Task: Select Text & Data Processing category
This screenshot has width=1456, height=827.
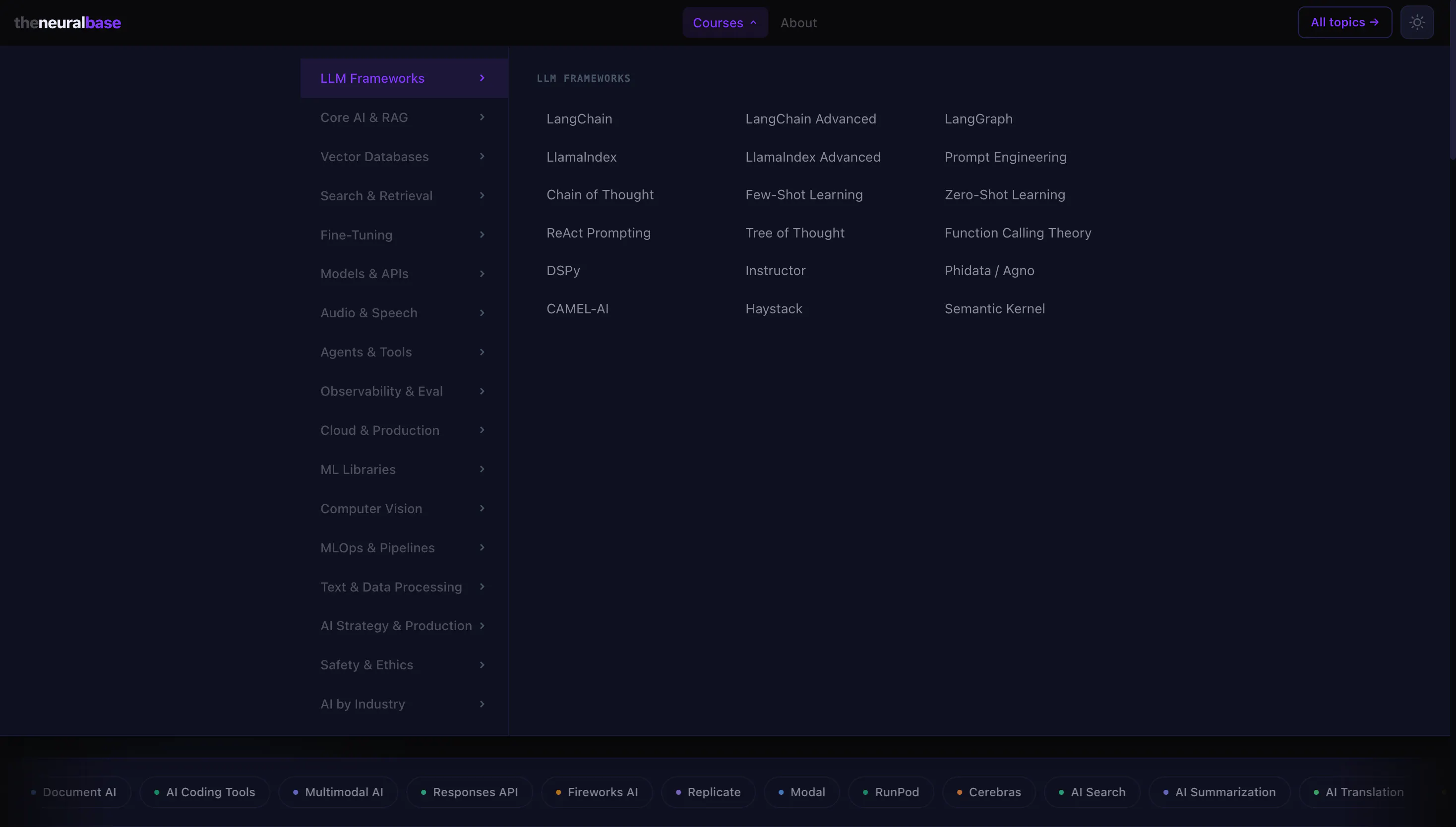Action: [x=404, y=587]
